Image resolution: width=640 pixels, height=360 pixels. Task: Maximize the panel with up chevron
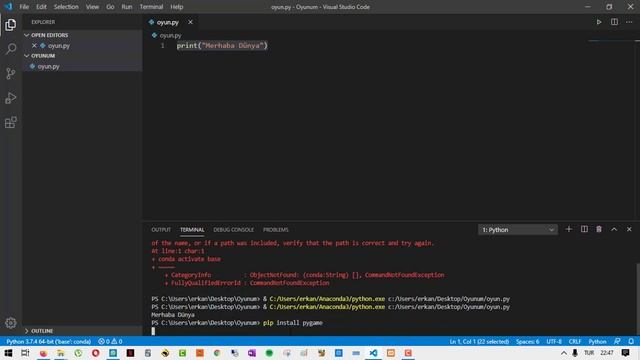pos(614,229)
